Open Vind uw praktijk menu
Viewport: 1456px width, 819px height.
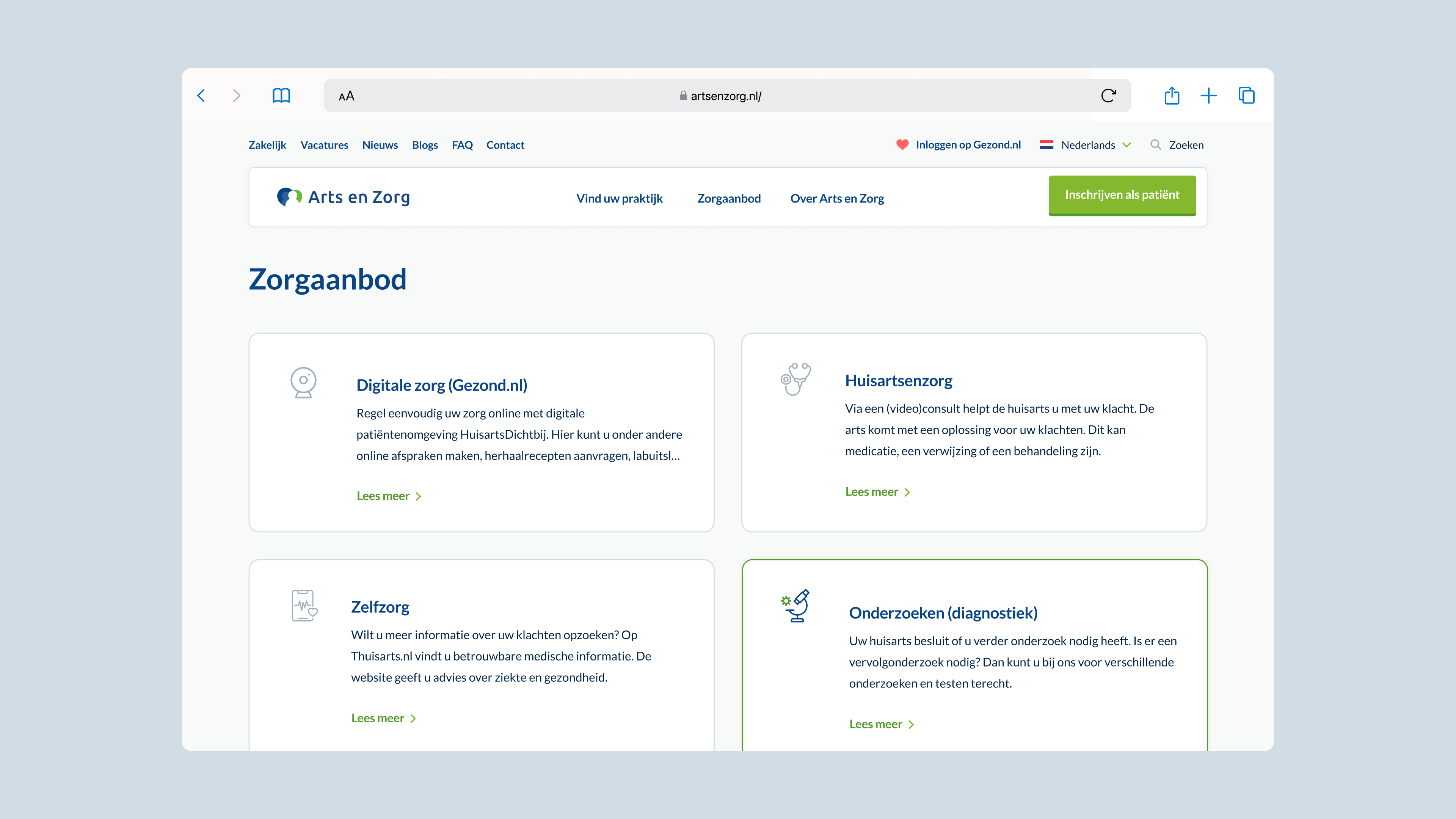click(619, 198)
